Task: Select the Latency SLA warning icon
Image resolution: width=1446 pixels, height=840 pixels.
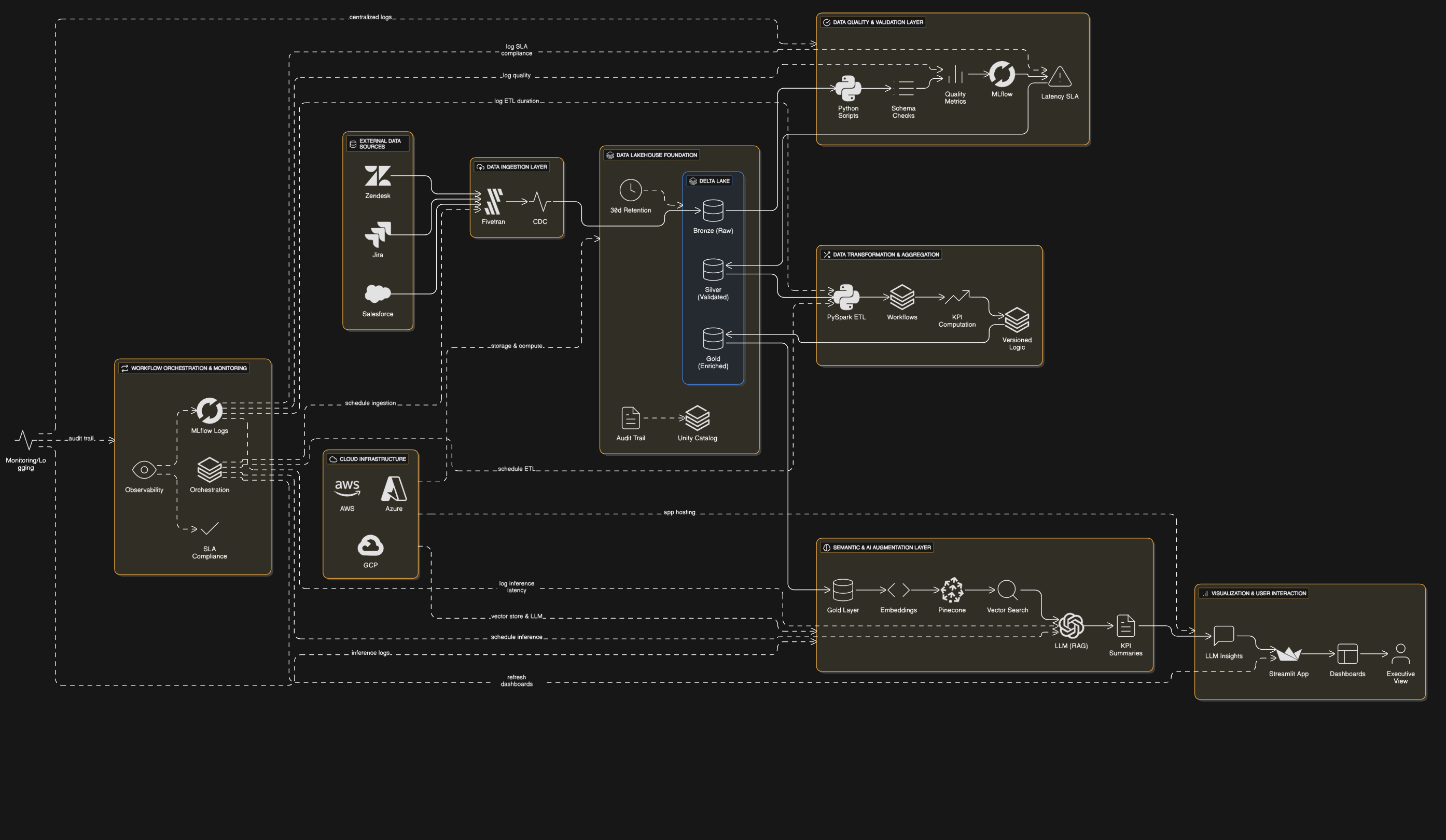Action: (1059, 76)
